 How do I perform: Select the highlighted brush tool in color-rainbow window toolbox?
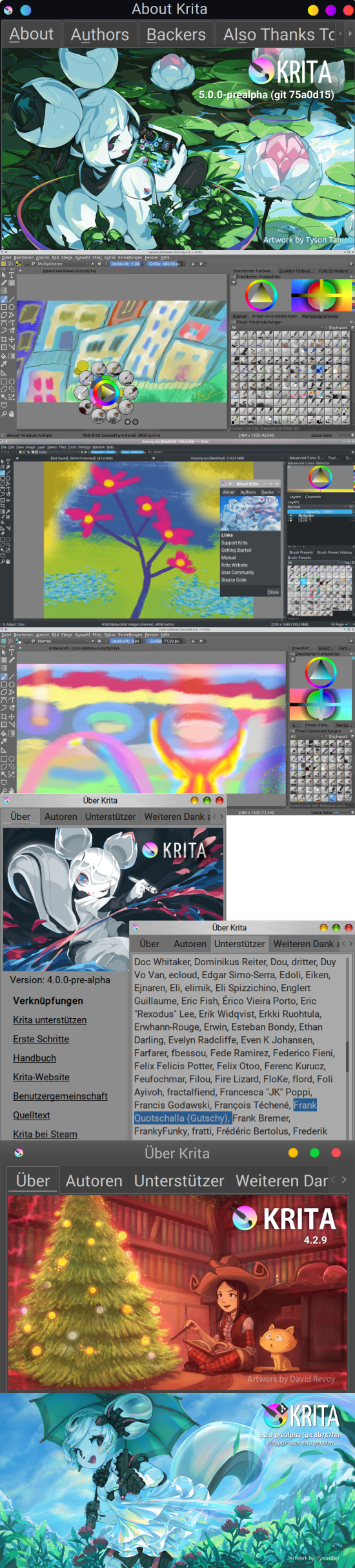point(4,677)
